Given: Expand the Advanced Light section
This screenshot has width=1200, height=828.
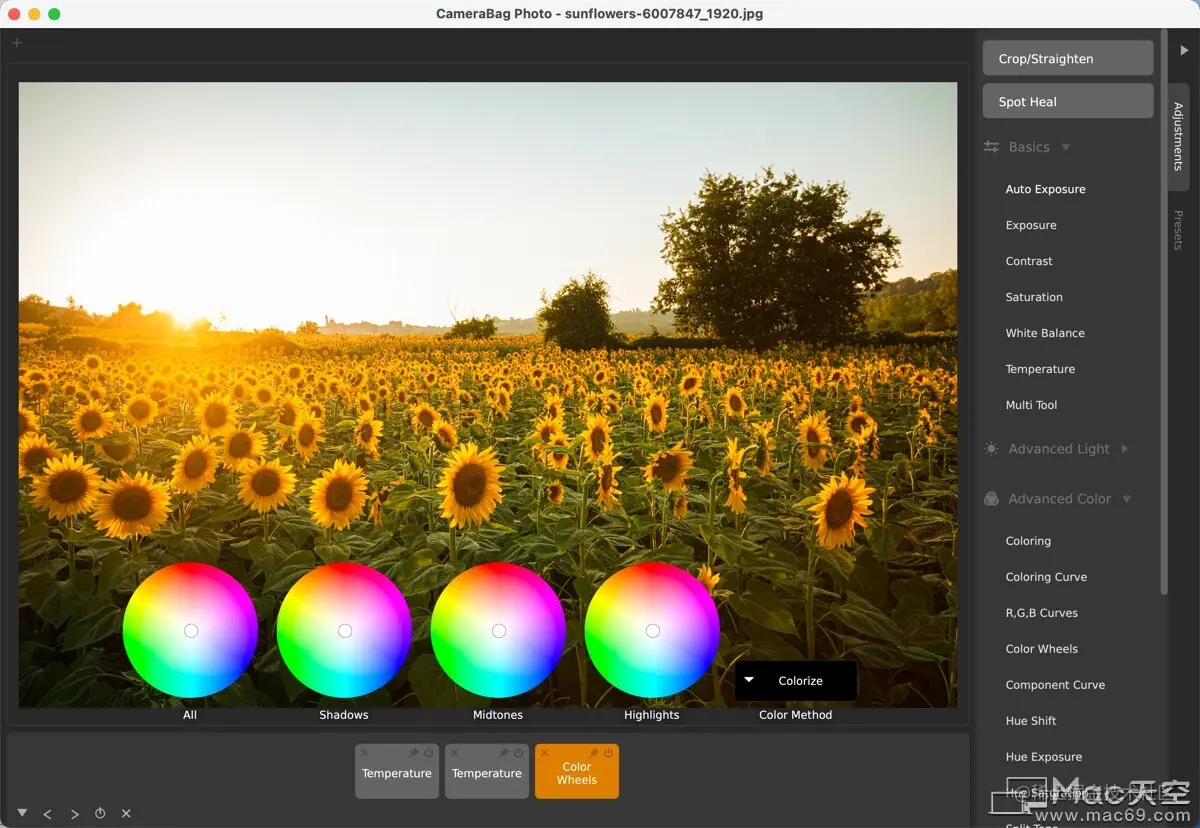Looking at the screenshot, I should pos(1059,449).
